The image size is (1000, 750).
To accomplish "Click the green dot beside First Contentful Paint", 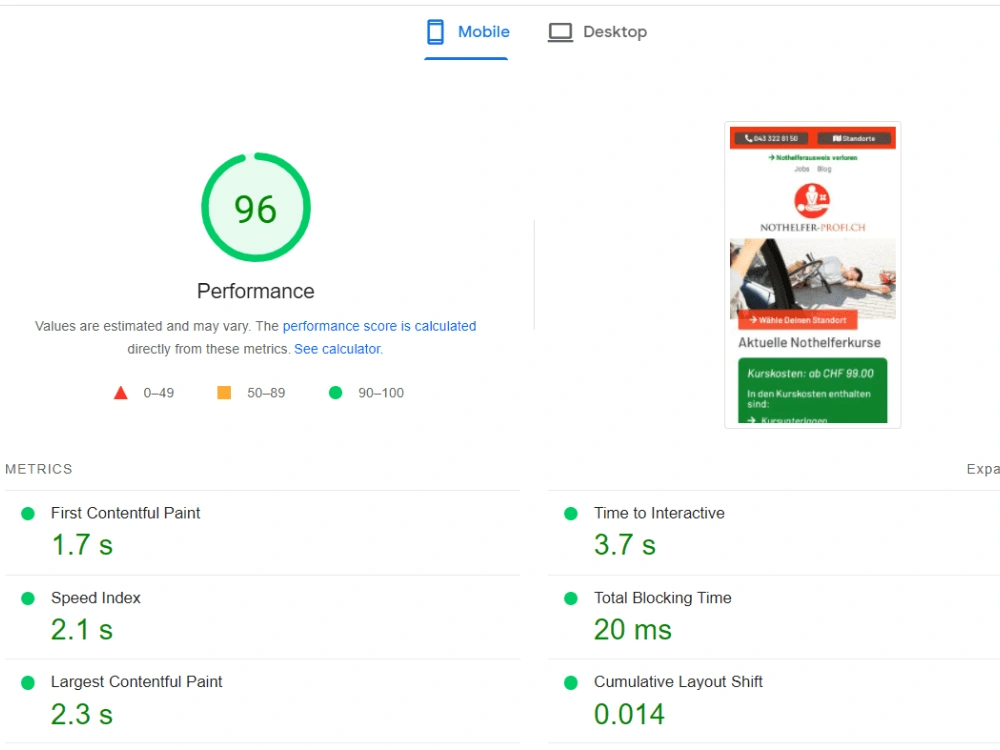I will pos(28,513).
